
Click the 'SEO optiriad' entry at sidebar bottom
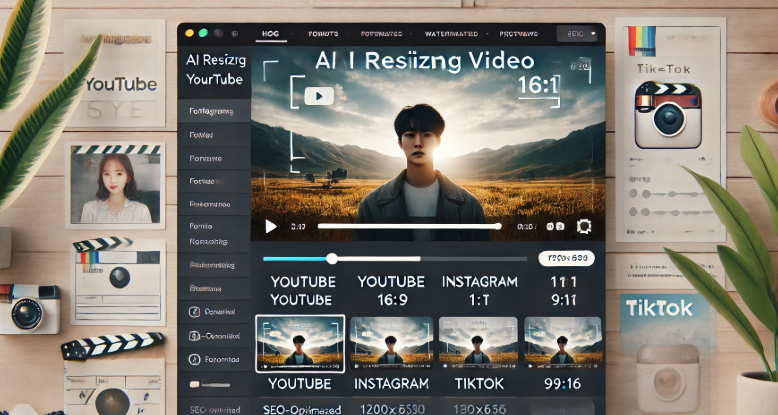click(x=214, y=409)
